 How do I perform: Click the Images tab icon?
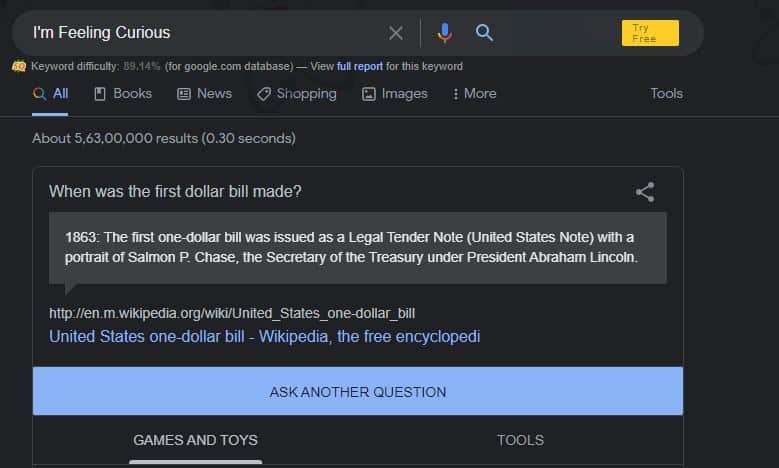[369, 94]
